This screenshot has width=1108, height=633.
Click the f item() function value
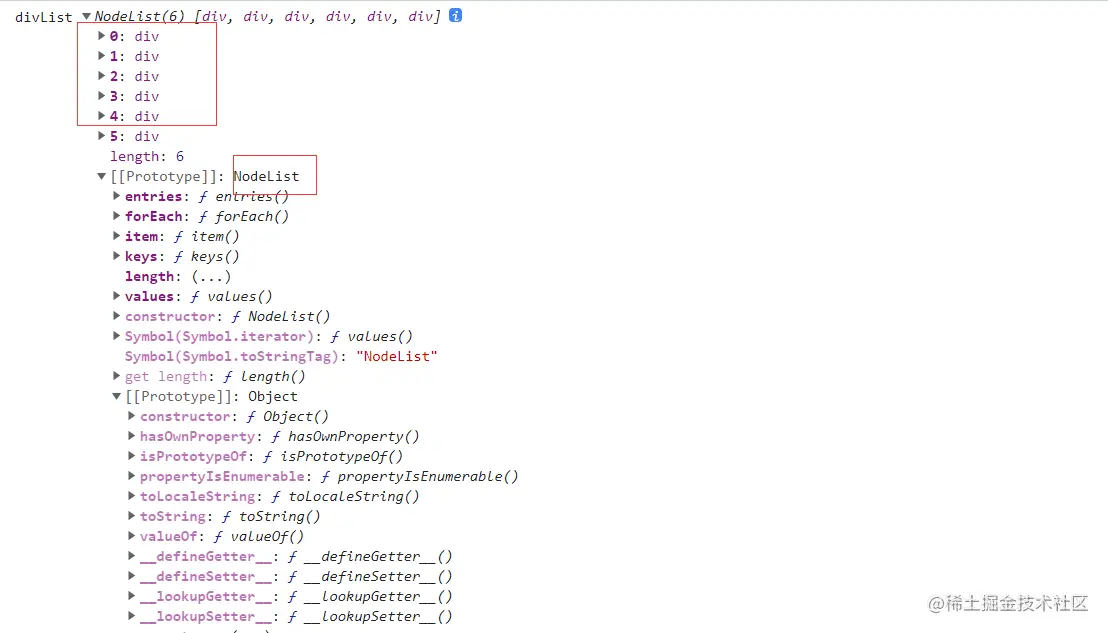206,236
